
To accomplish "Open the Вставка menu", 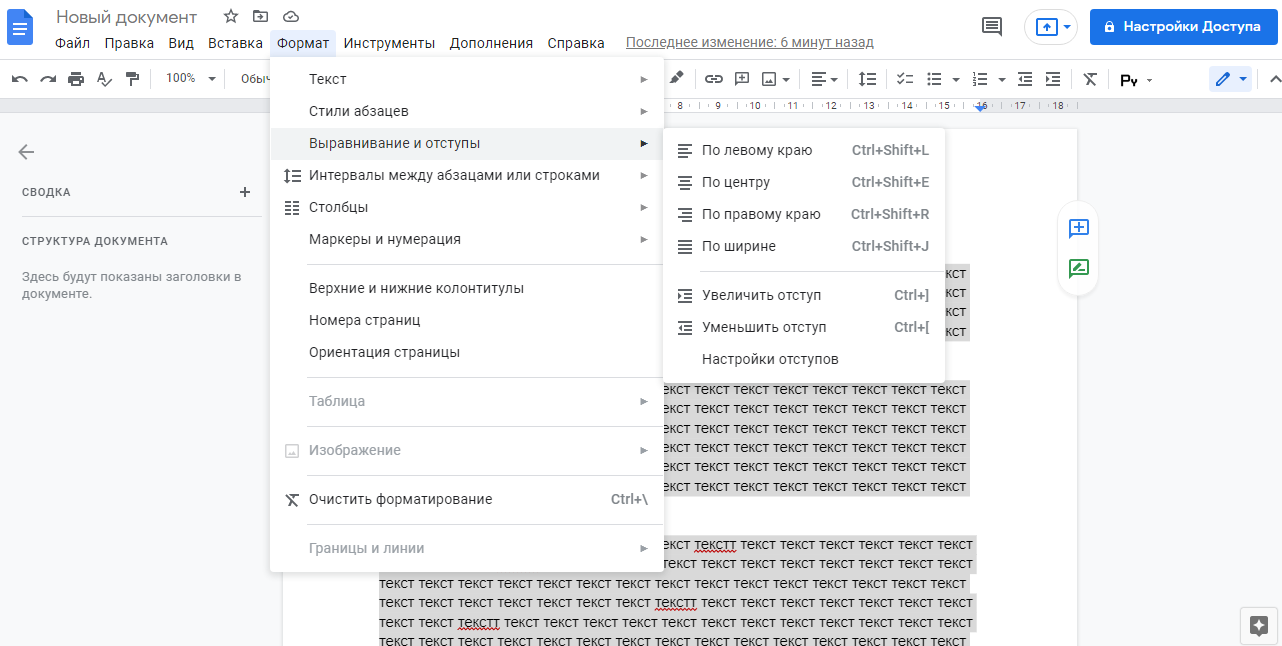I will (x=235, y=43).
